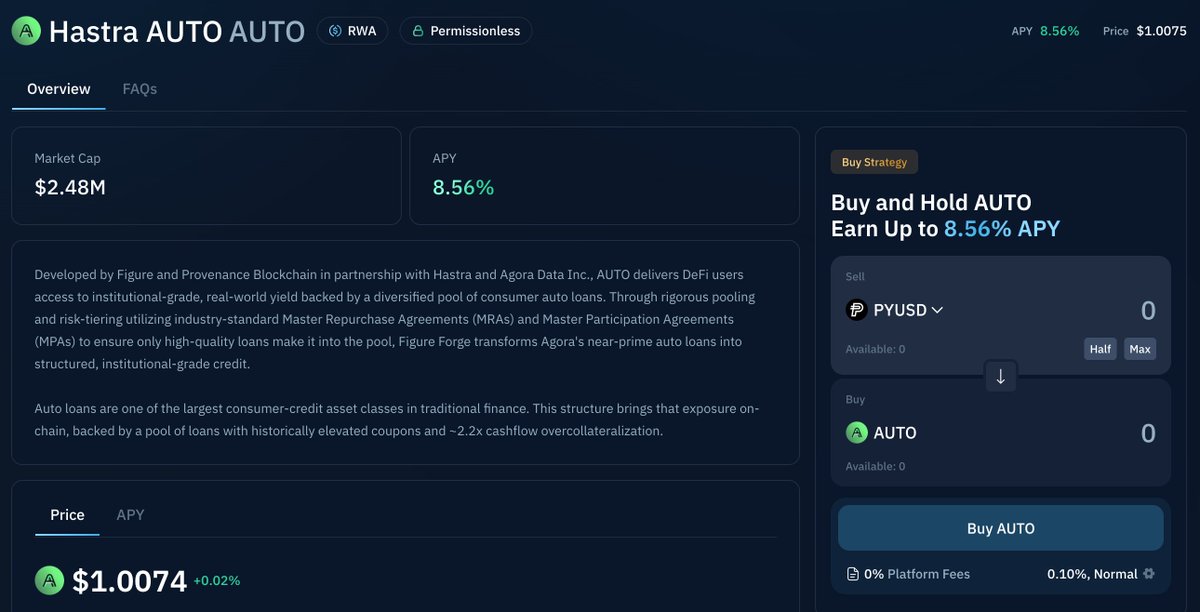Click the Buy amount input field
1200x612 pixels.
1148,433
